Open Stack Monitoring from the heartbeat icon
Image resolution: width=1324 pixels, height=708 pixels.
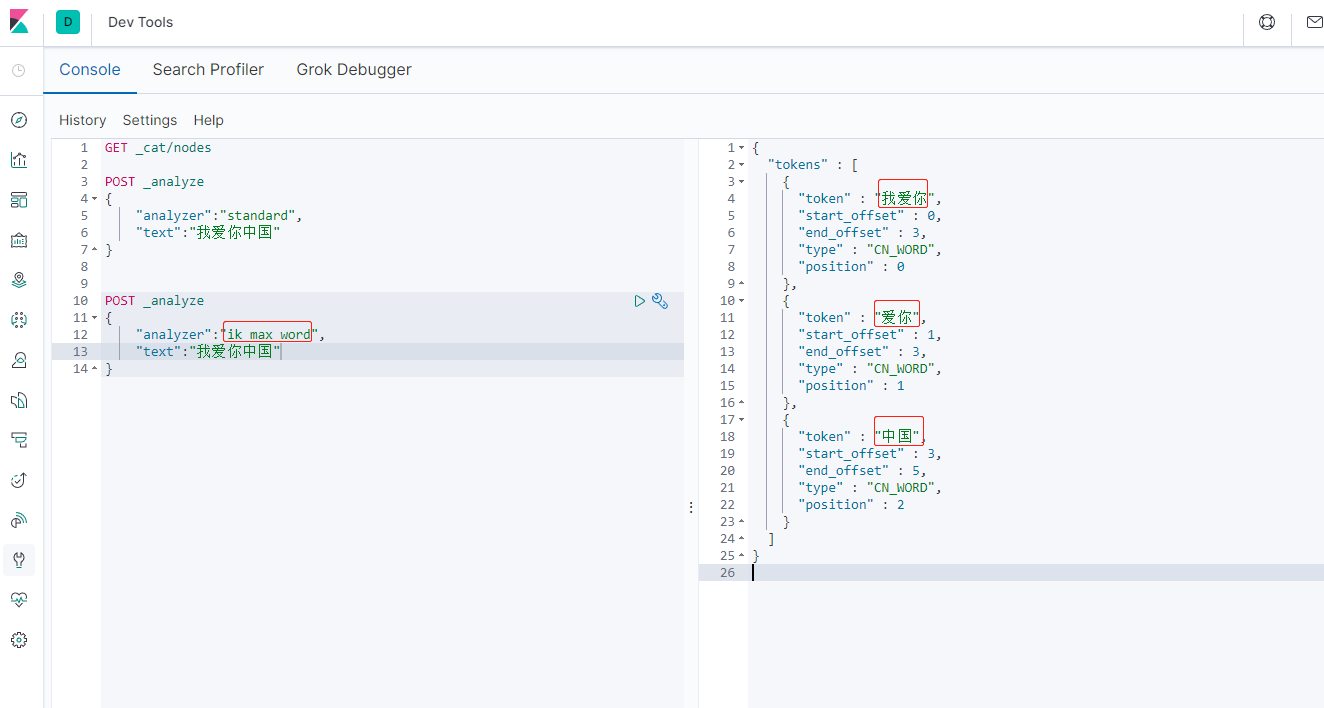18,600
